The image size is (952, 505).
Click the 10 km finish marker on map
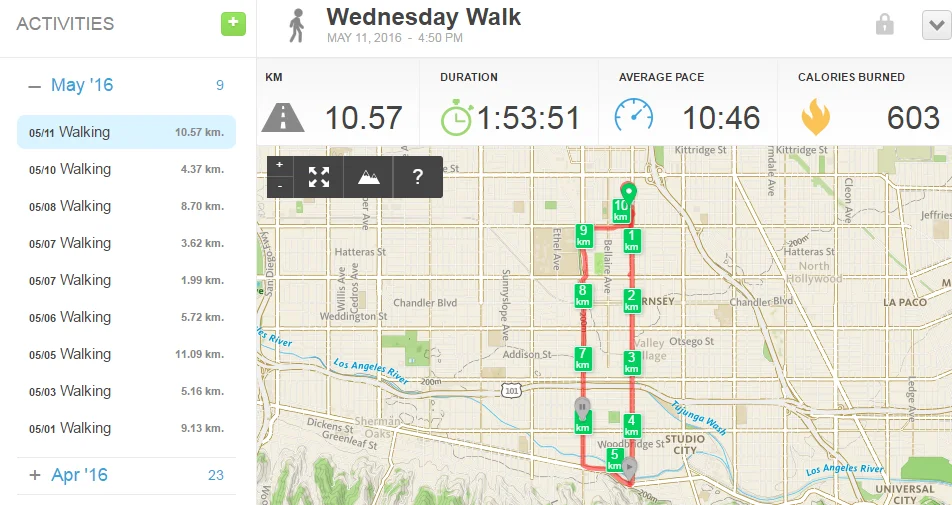(621, 211)
